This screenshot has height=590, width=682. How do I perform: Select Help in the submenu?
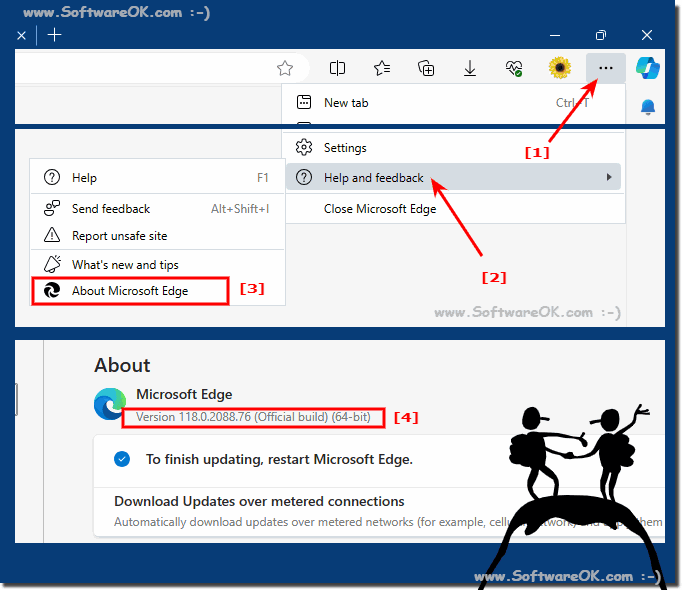click(x=157, y=178)
